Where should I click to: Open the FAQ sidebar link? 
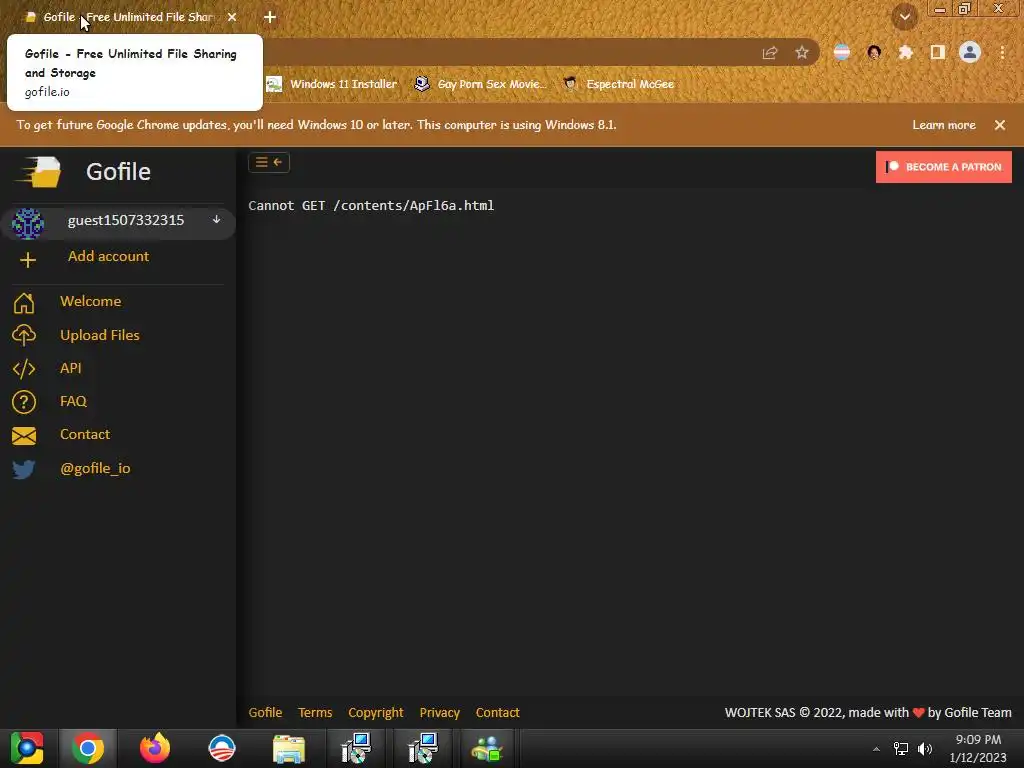point(73,401)
